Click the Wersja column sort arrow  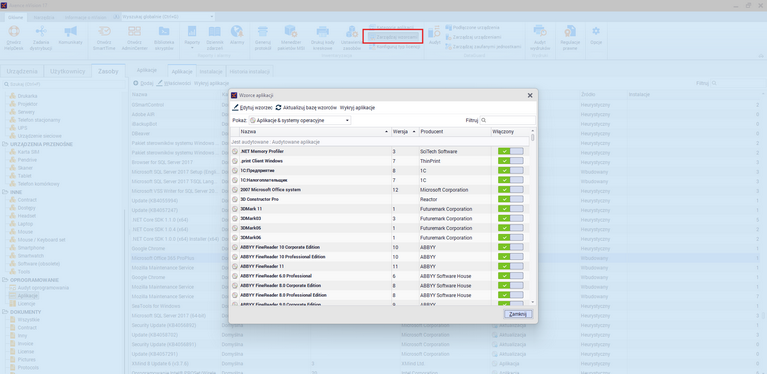coord(415,132)
